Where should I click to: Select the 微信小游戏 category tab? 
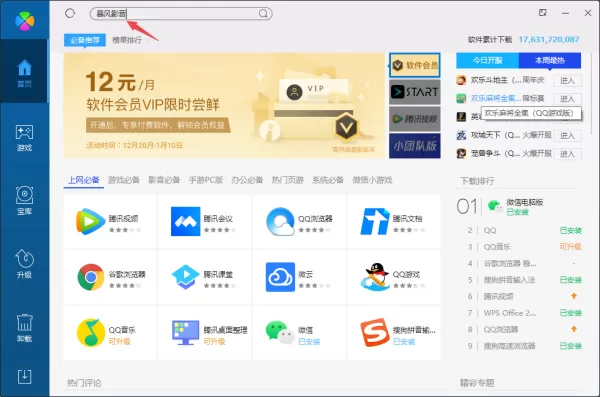[372, 180]
